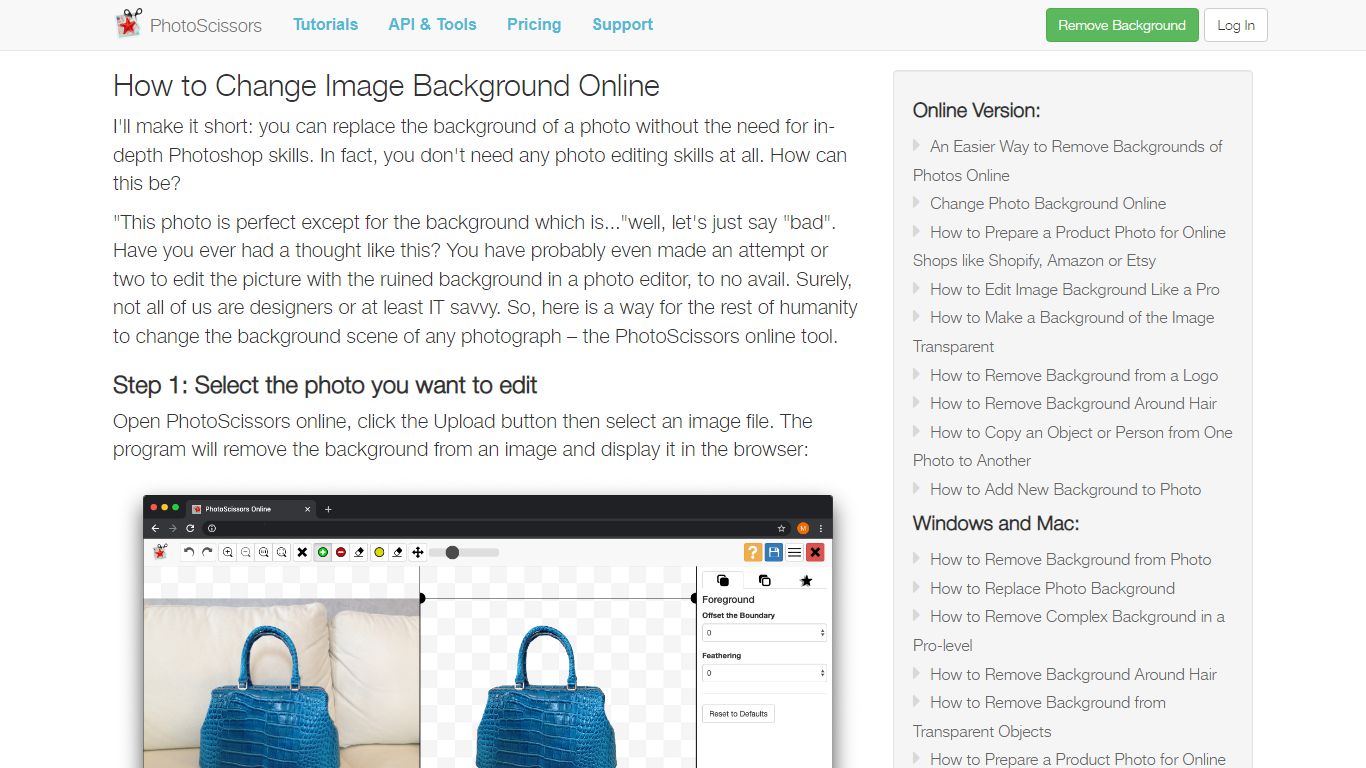Click the PhotoScissors logo in the site header

[x=188, y=25]
